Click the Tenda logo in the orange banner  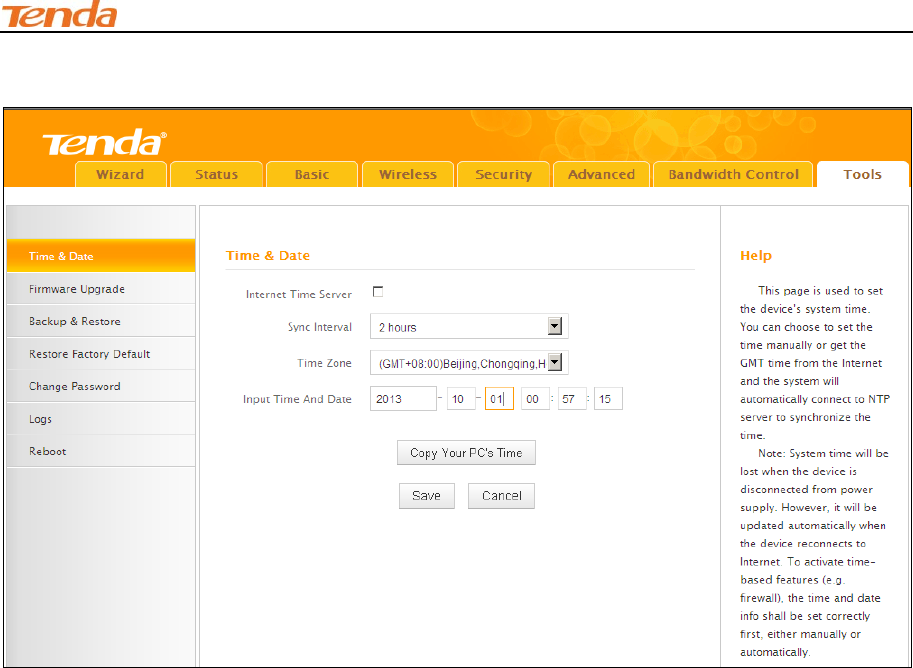click(x=104, y=143)
